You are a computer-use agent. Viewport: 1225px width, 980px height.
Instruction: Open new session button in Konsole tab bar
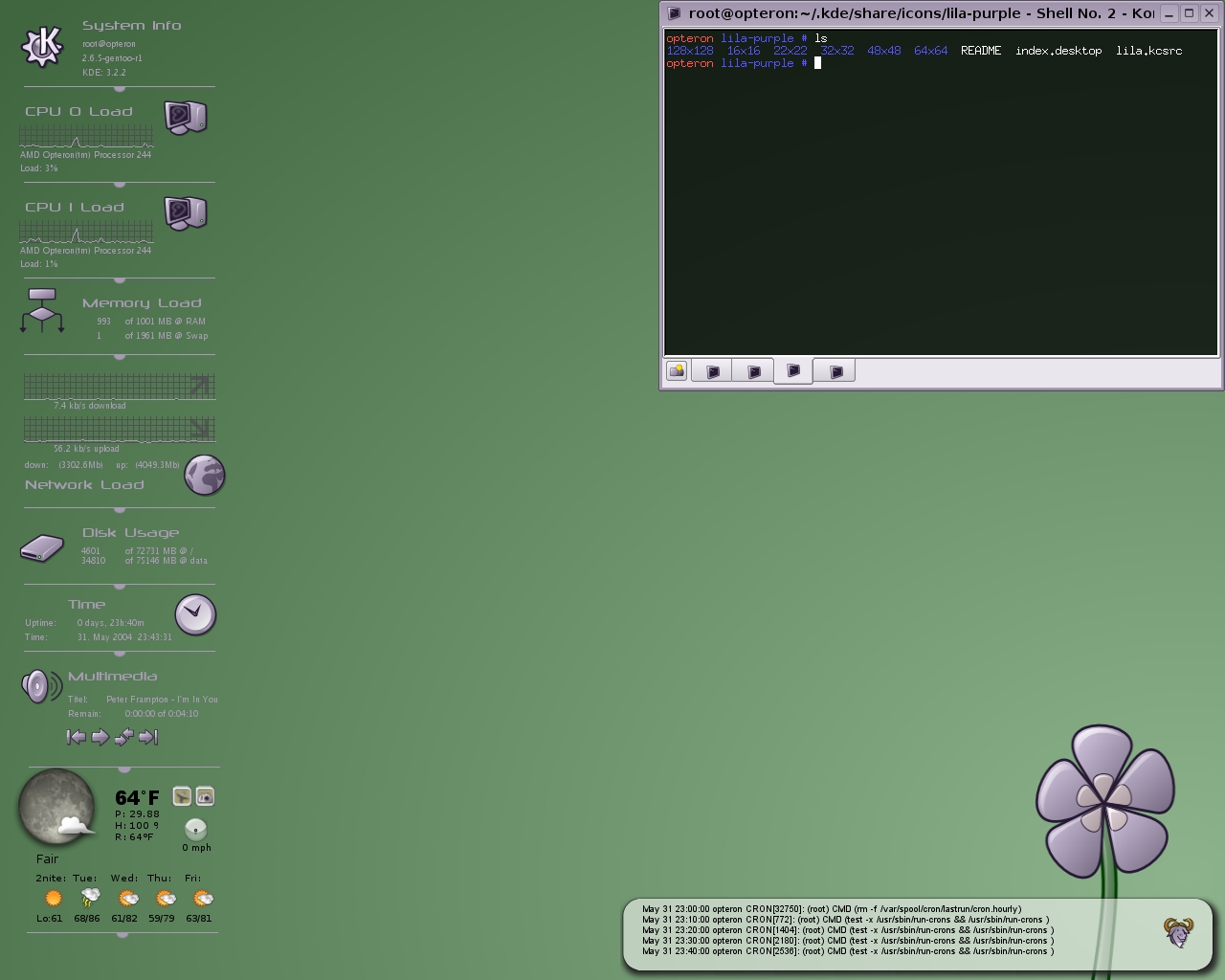click(677, 370)
